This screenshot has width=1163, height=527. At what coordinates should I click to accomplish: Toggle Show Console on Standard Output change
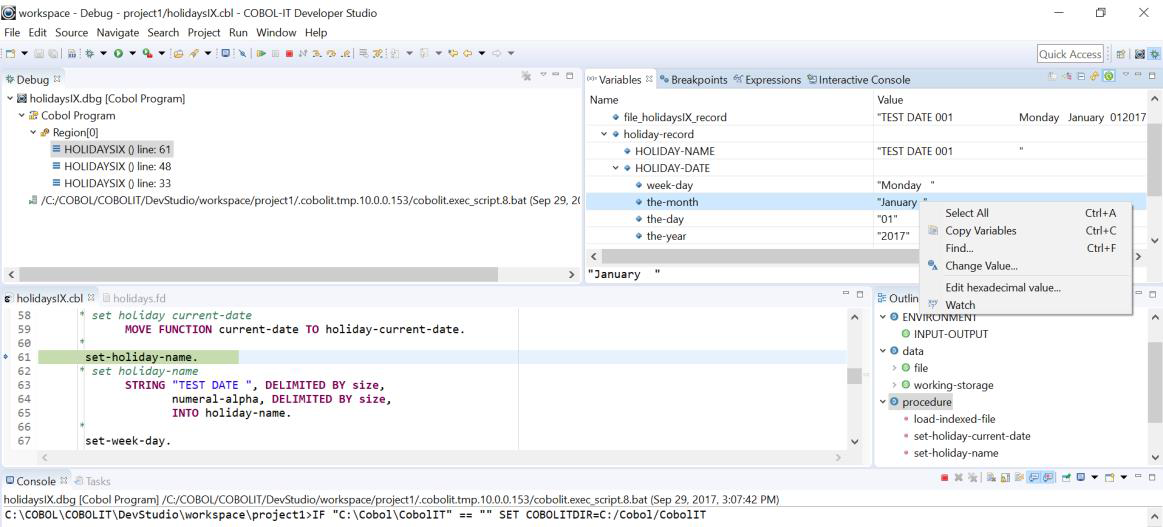tap(1034, 477)
